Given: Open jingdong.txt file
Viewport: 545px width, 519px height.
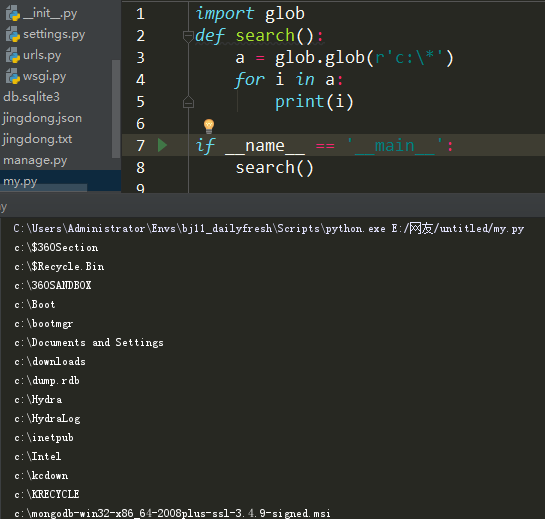Looking at the screenshot, I should tap(38, 139).
